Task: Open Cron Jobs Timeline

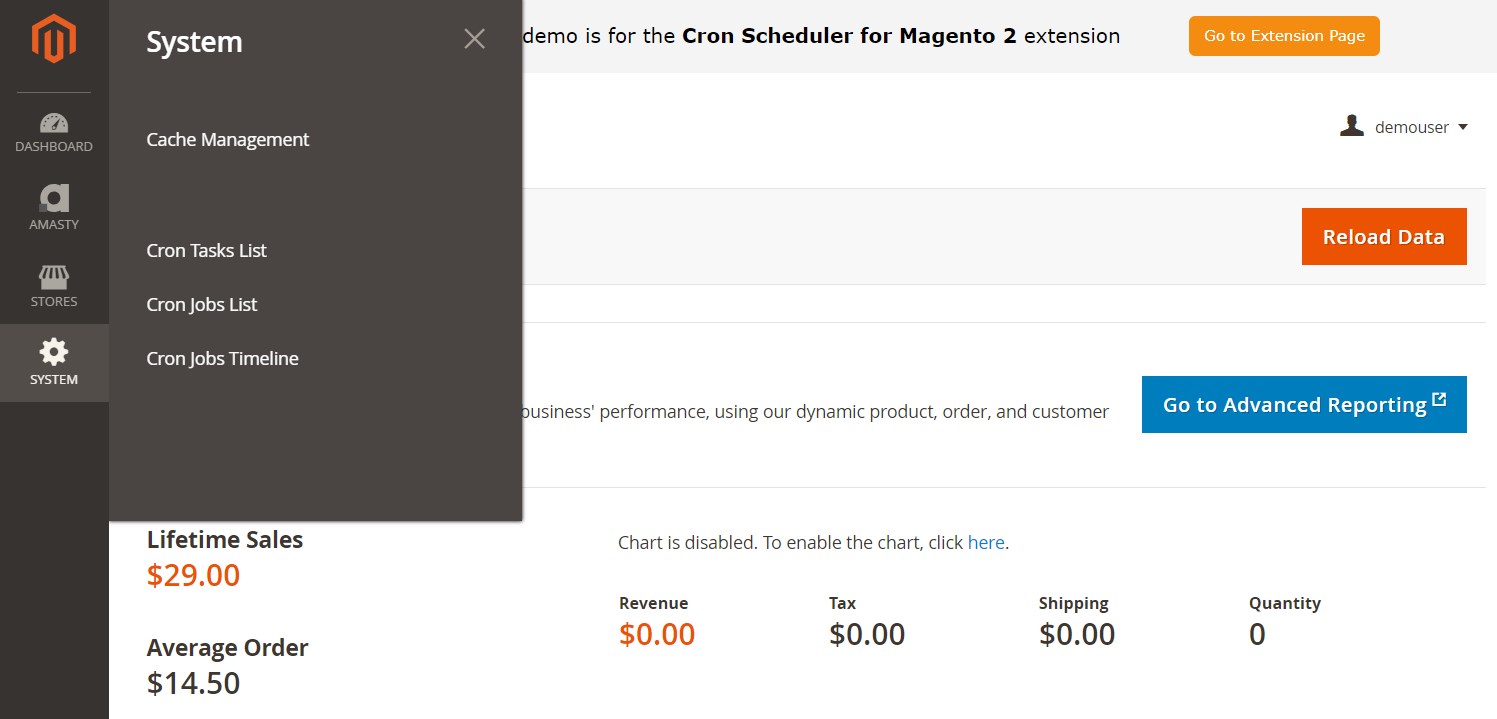Action: click(223, 359)
